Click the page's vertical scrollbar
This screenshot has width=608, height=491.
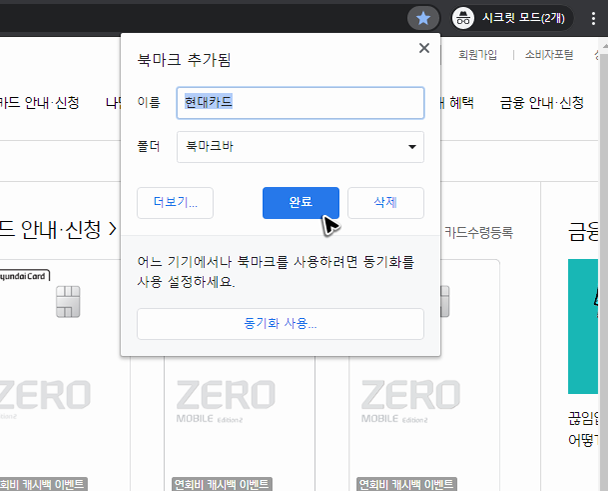[x=603, y=264]
